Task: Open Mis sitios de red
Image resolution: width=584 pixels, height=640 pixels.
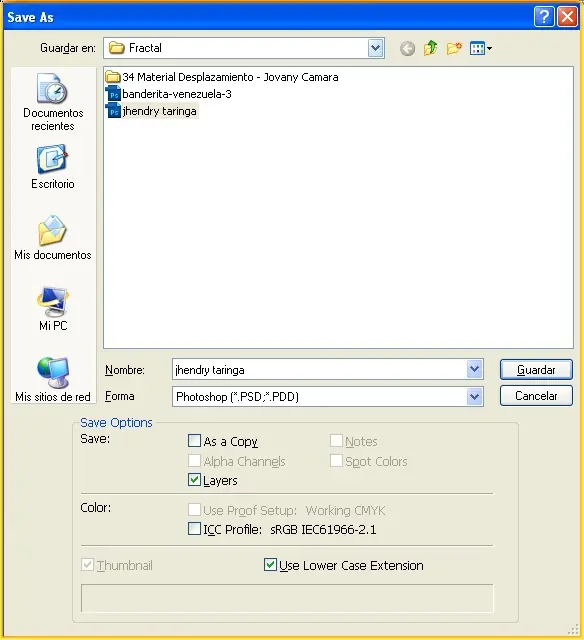Action: [x=53, y=380]
